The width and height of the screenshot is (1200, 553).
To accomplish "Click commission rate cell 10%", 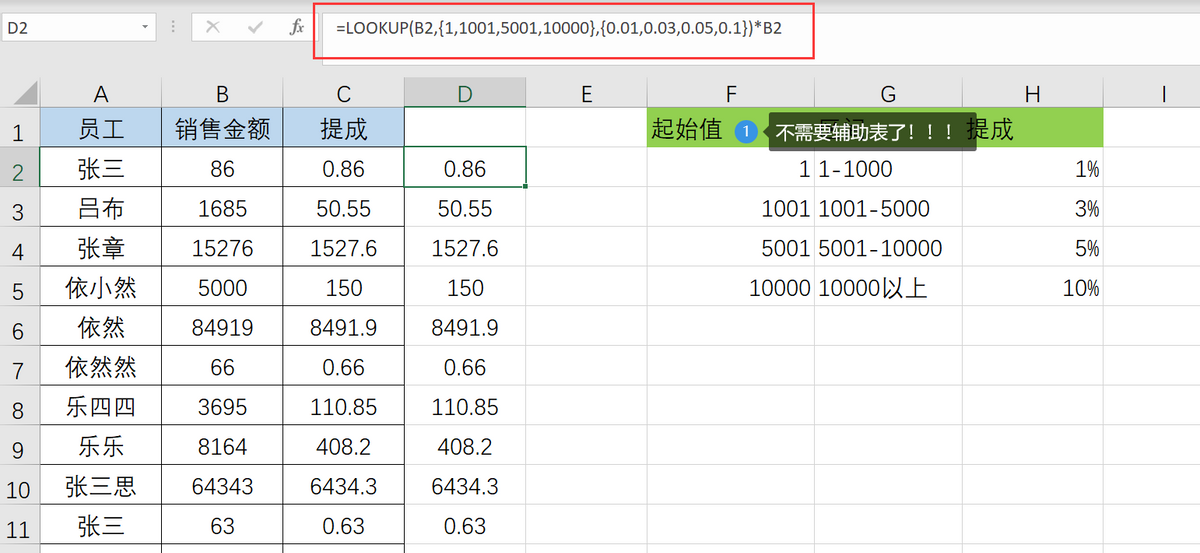I will 1033,288.
